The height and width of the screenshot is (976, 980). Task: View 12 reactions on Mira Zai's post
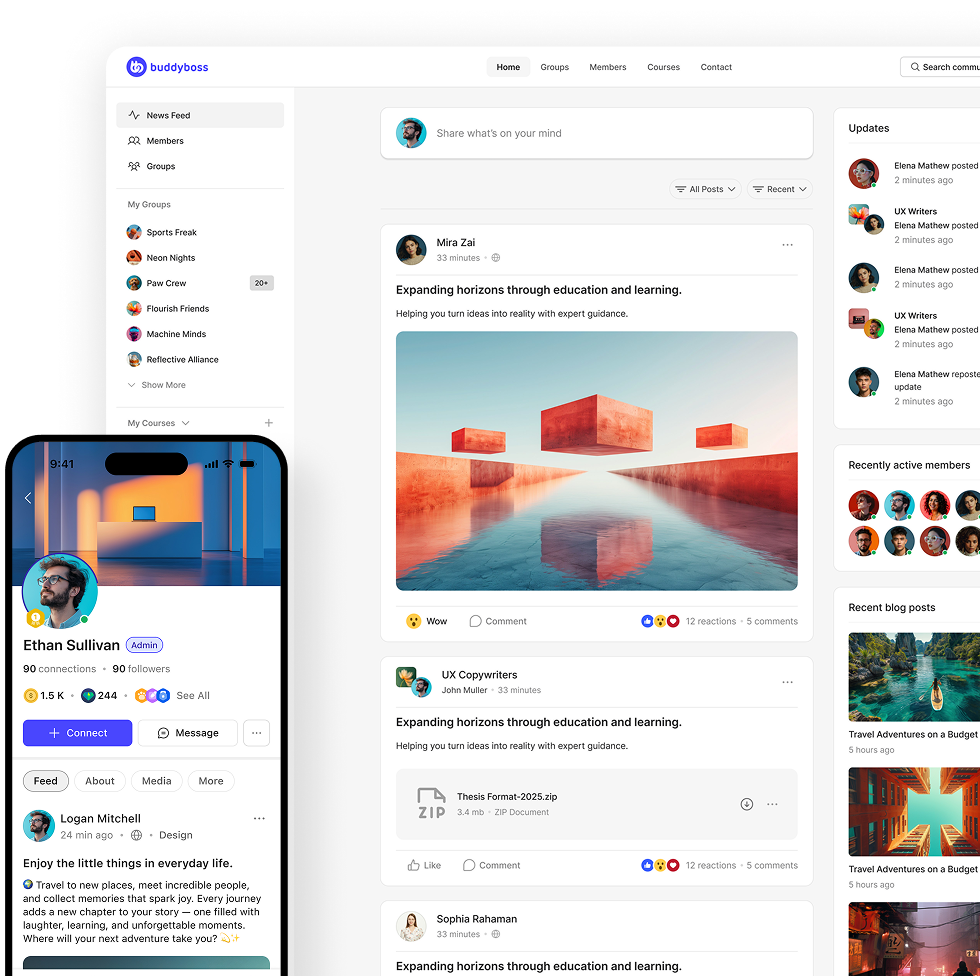click(x=711, y=621)
